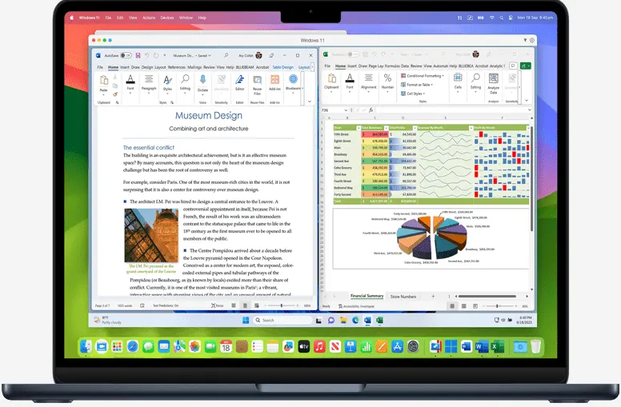Open Format as Table dropdown in Excel
The width and height of the screenshot is (621, 407).
(x=417, y=85)
